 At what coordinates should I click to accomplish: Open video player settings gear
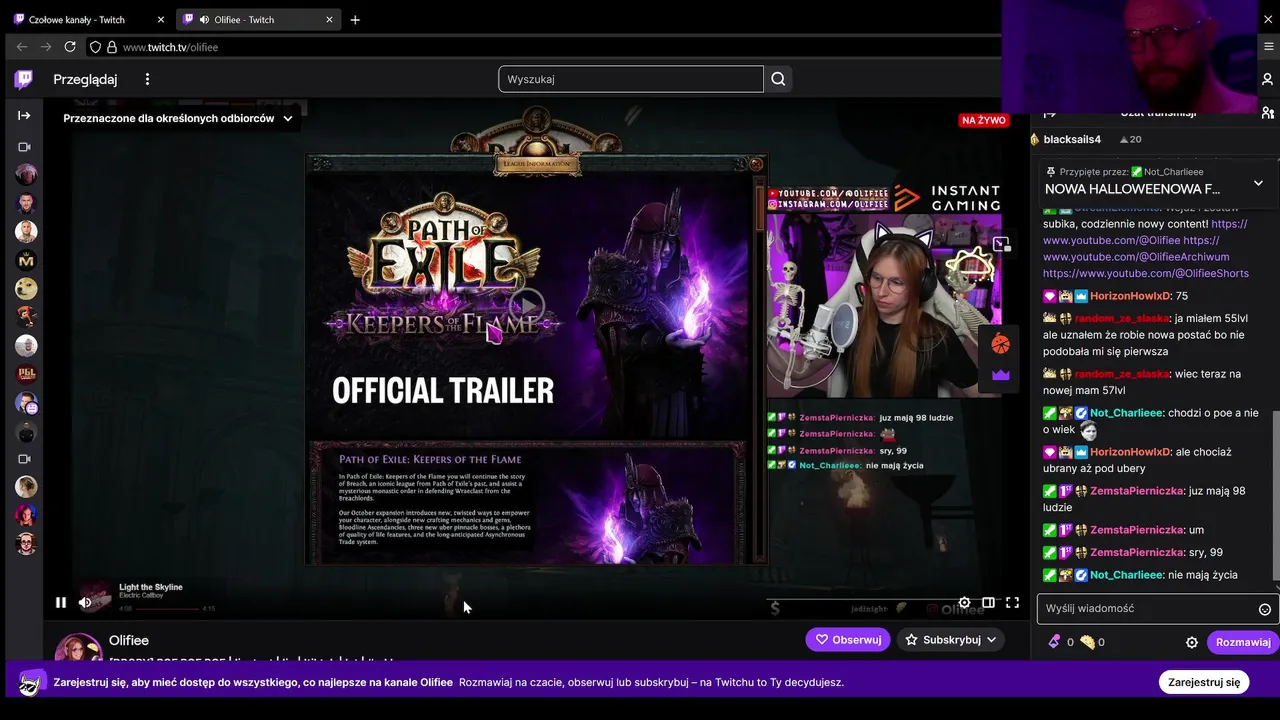pos(964,603)
